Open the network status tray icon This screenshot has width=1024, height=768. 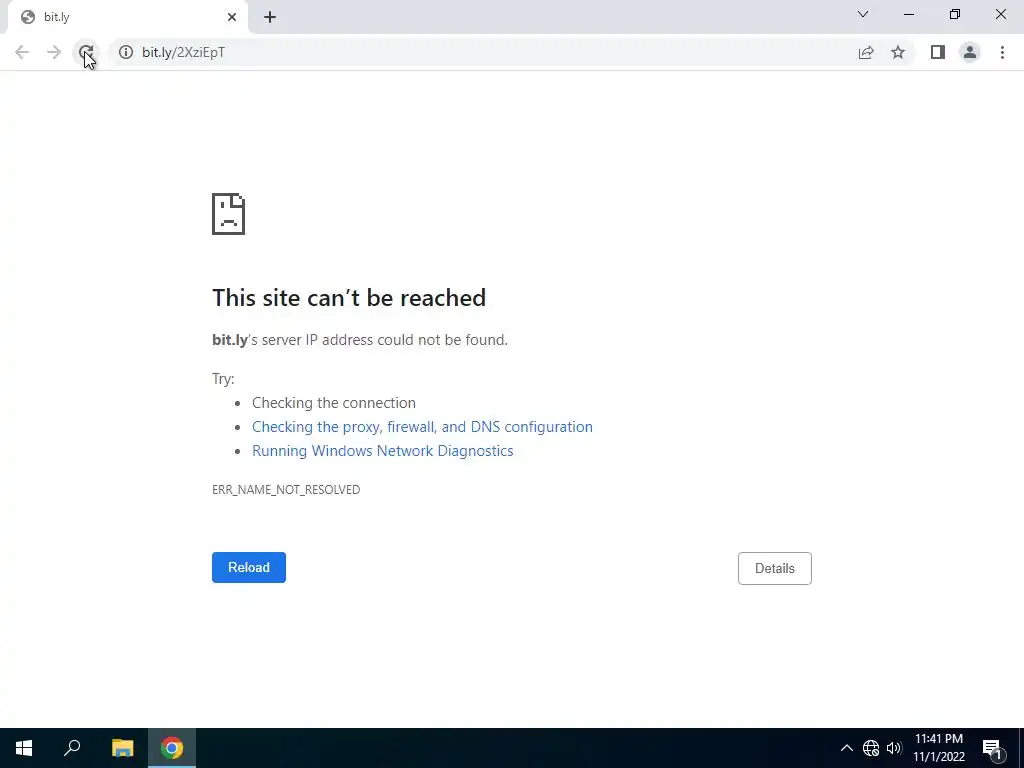click(871, 748)
